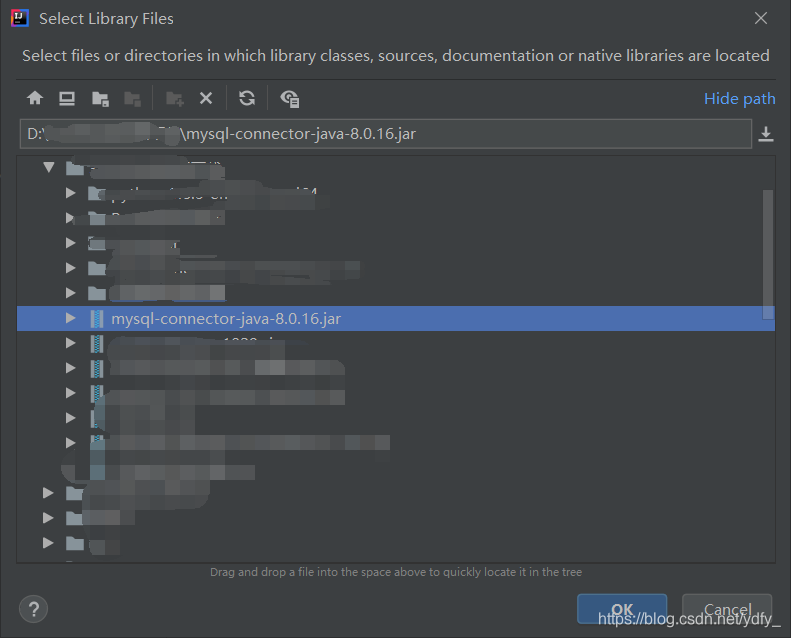Click the Cancel button
Screen dimensions: 791x638
click(727, 609)
